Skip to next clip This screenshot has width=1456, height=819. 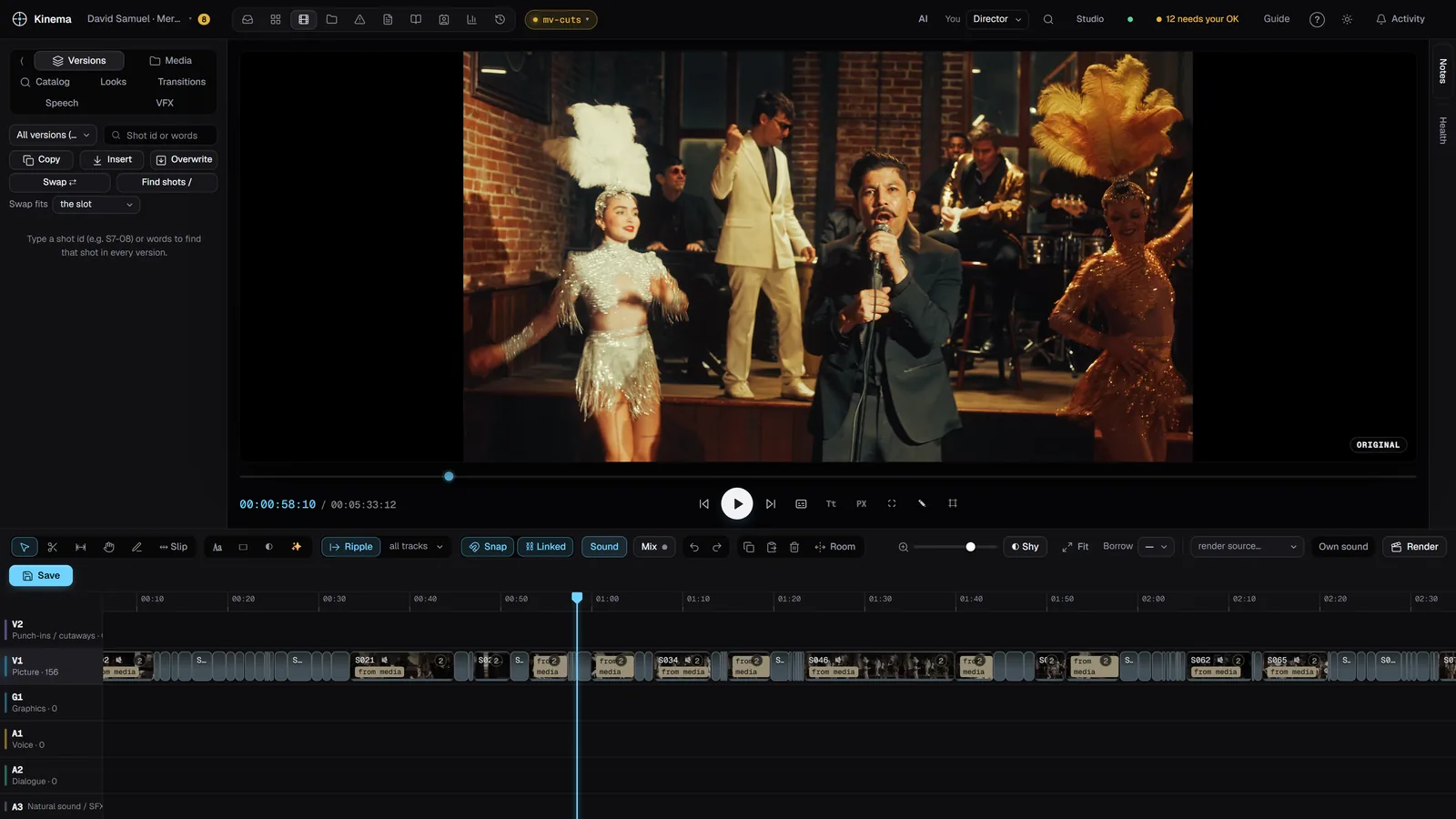[771, 504]
